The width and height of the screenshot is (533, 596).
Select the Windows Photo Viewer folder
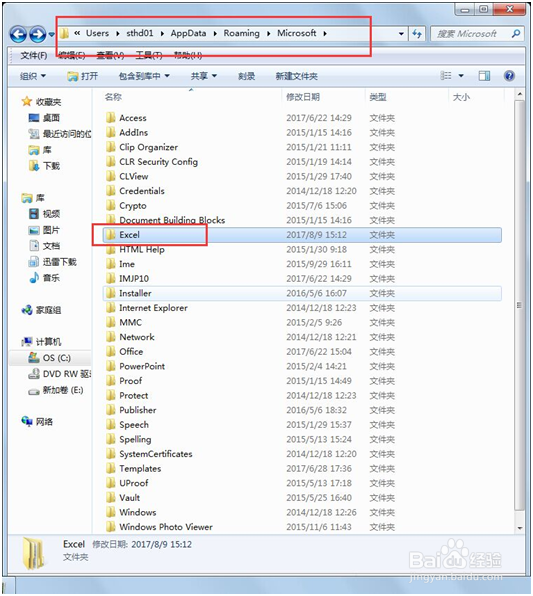tap(166, 527)
